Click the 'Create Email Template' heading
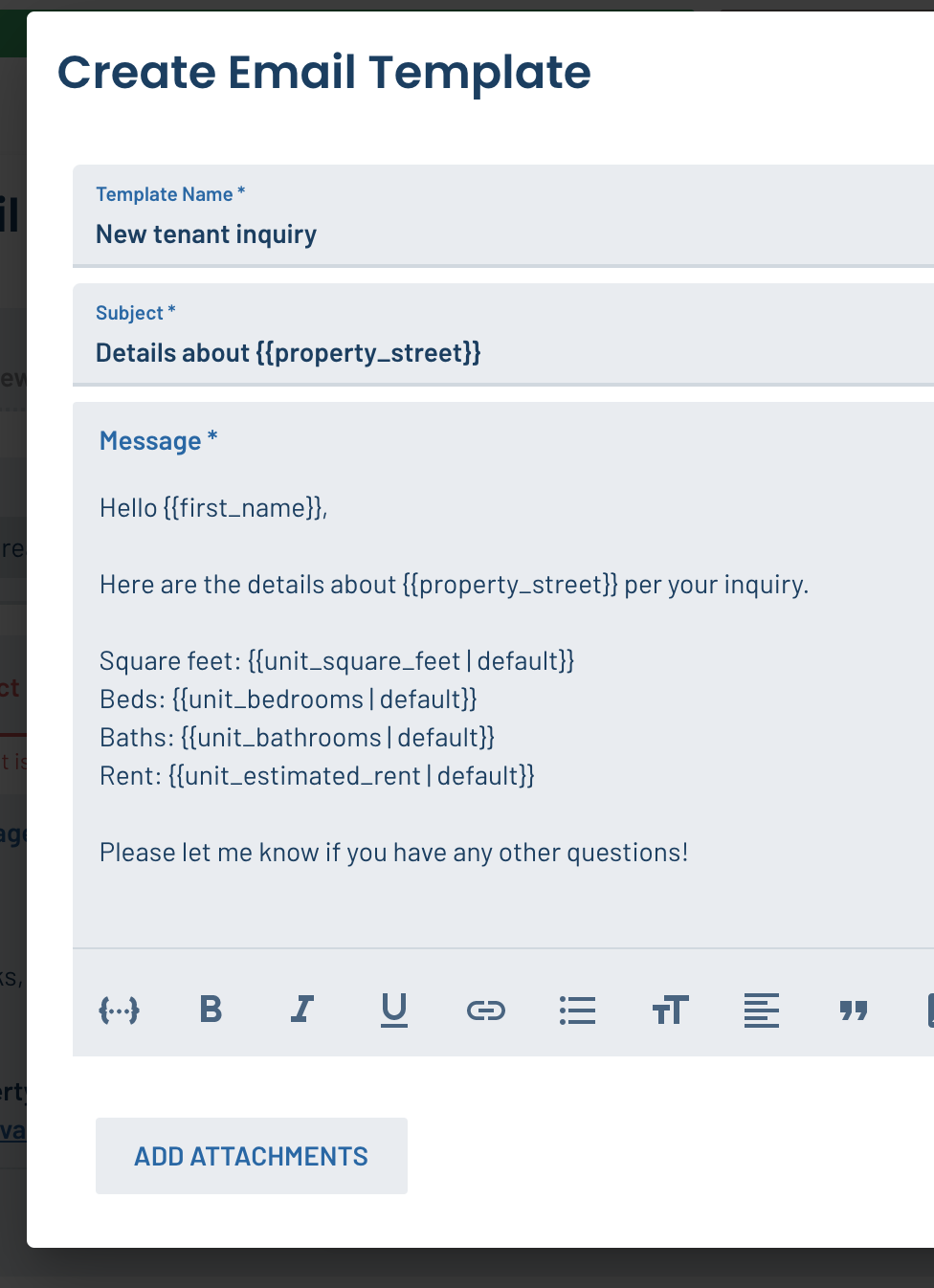The height and width of the screenshot is (1288, 934). point(324,73)
